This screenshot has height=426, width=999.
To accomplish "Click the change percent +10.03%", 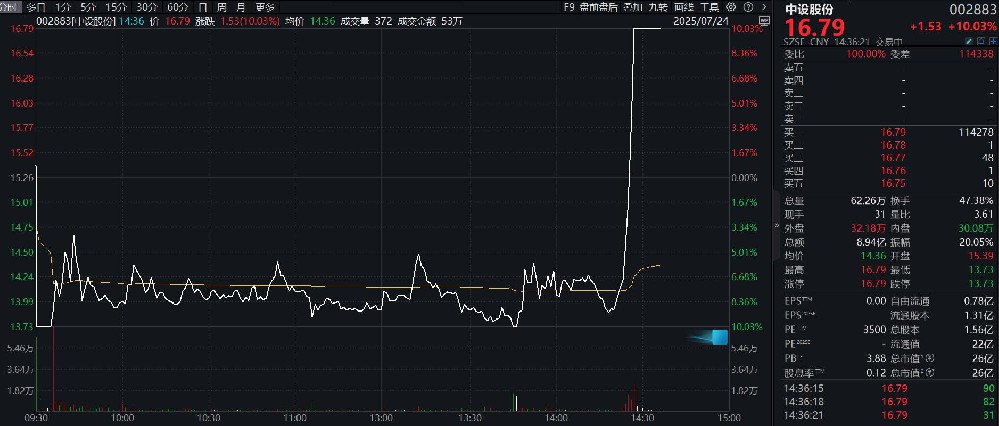I will [972, 27].
